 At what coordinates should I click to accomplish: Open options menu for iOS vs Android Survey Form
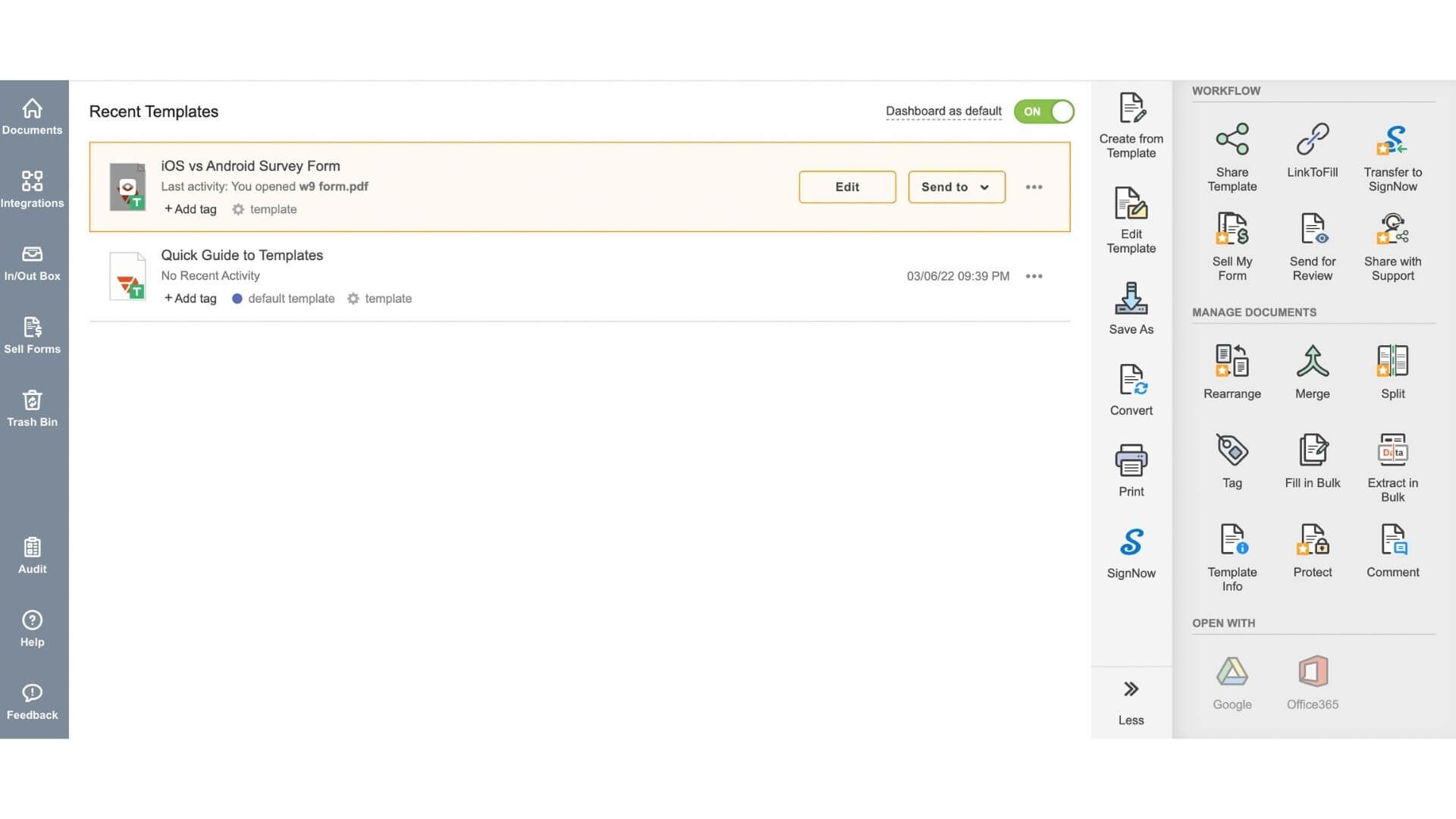(x=1034, y=187)
